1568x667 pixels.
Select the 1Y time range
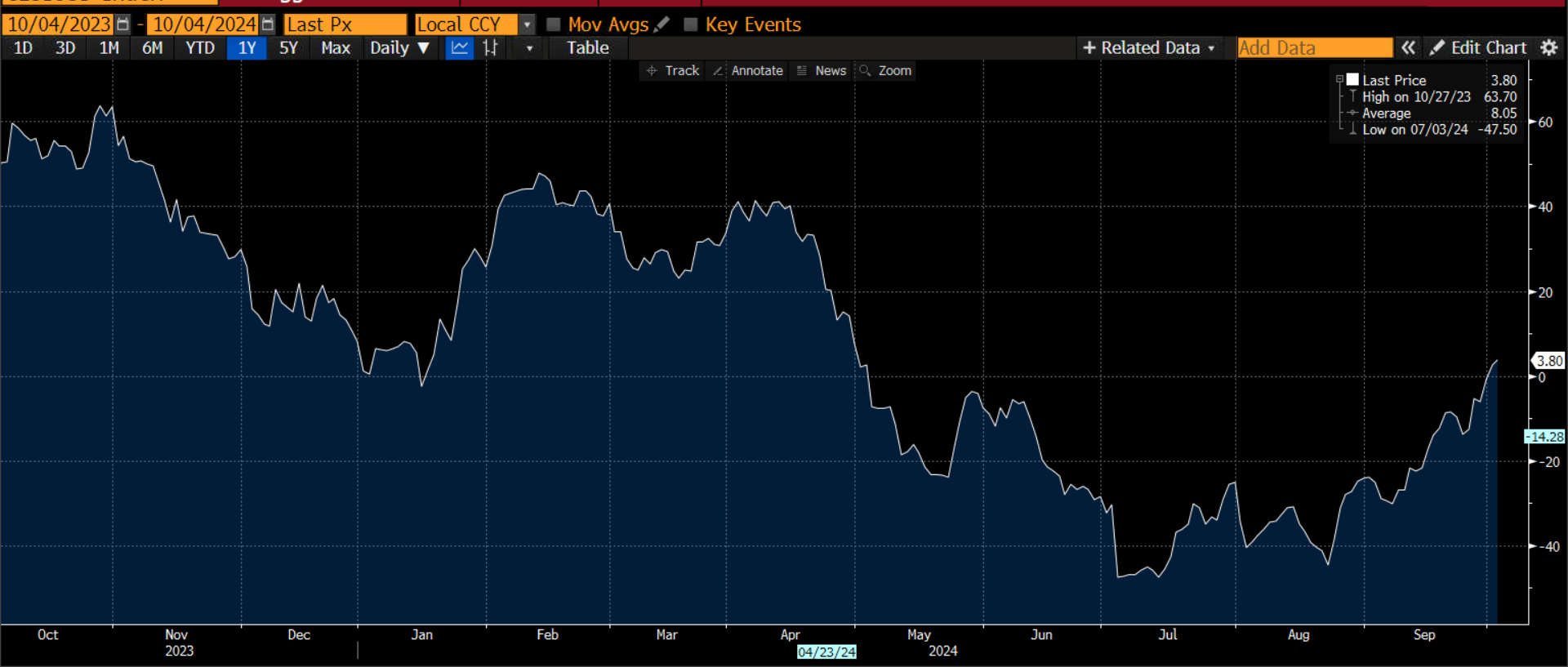tap(247, 48)
